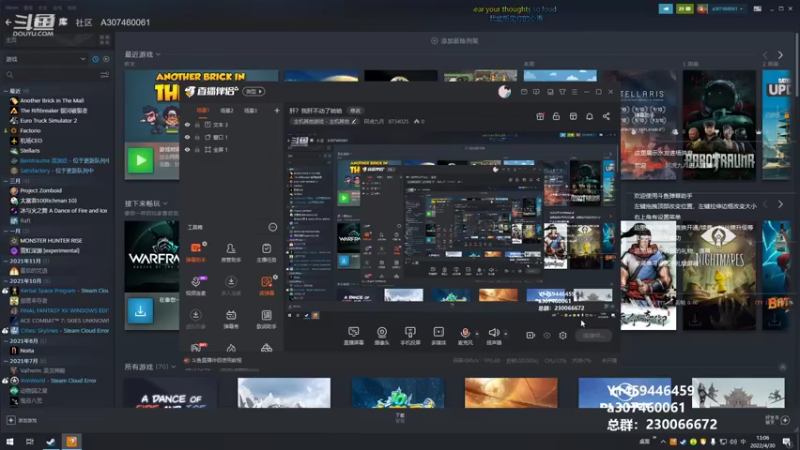The width and height of the screenshot is (800, 450).
Task: Open the Danmaku Show tool
Action: coord(231,318)
